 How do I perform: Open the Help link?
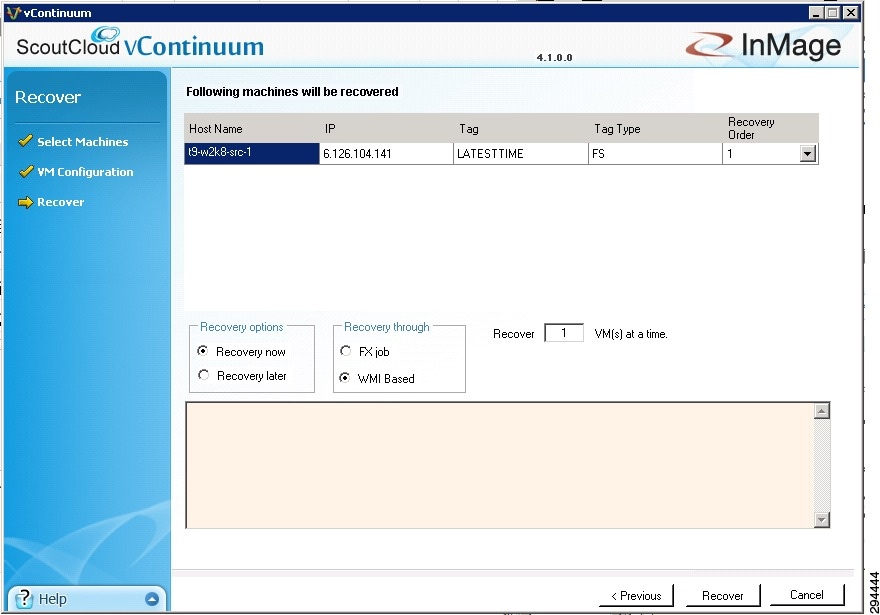point(53,599)
